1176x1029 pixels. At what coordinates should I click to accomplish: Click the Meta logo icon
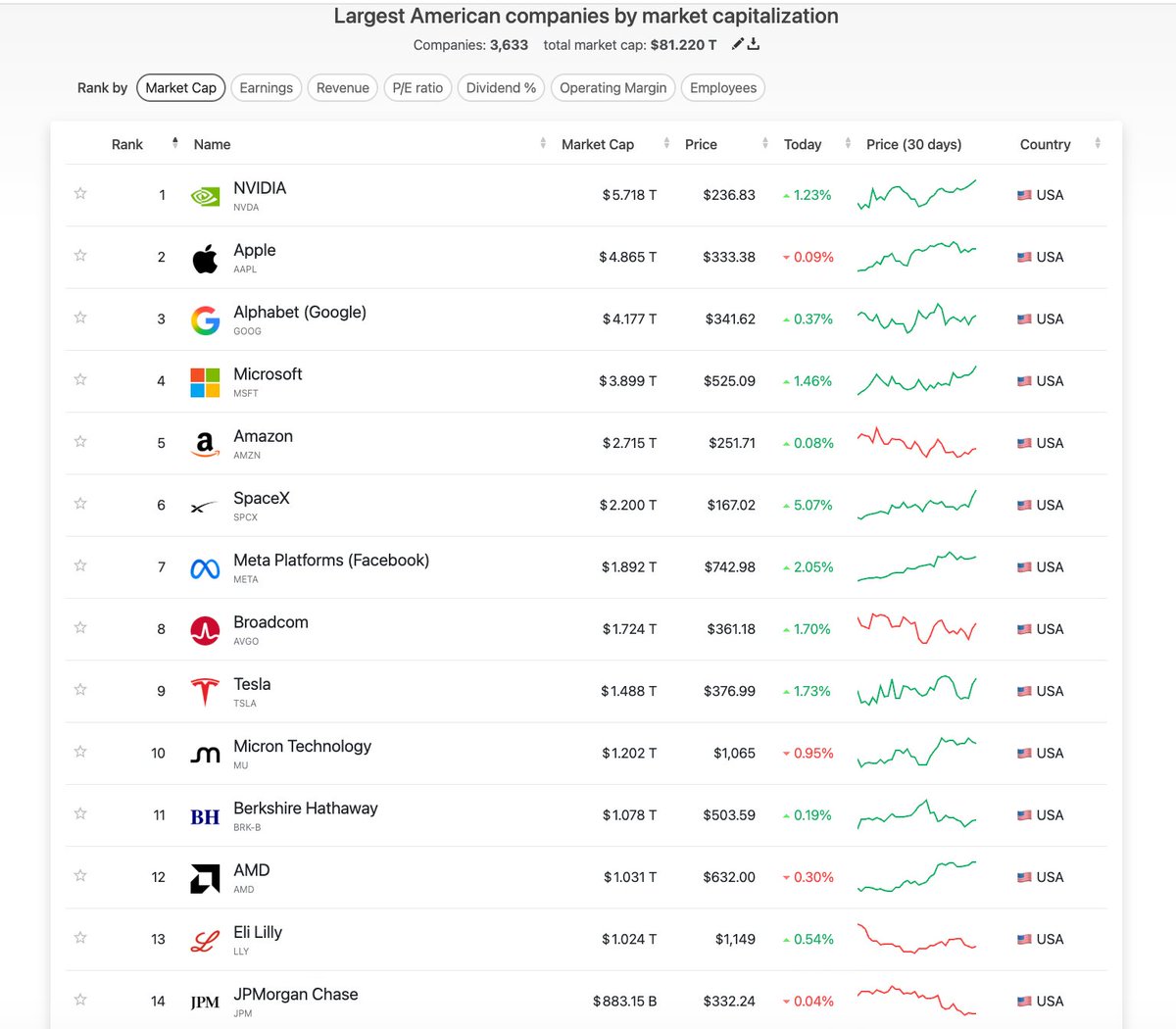pyautogui.click(x=205, y=568)
